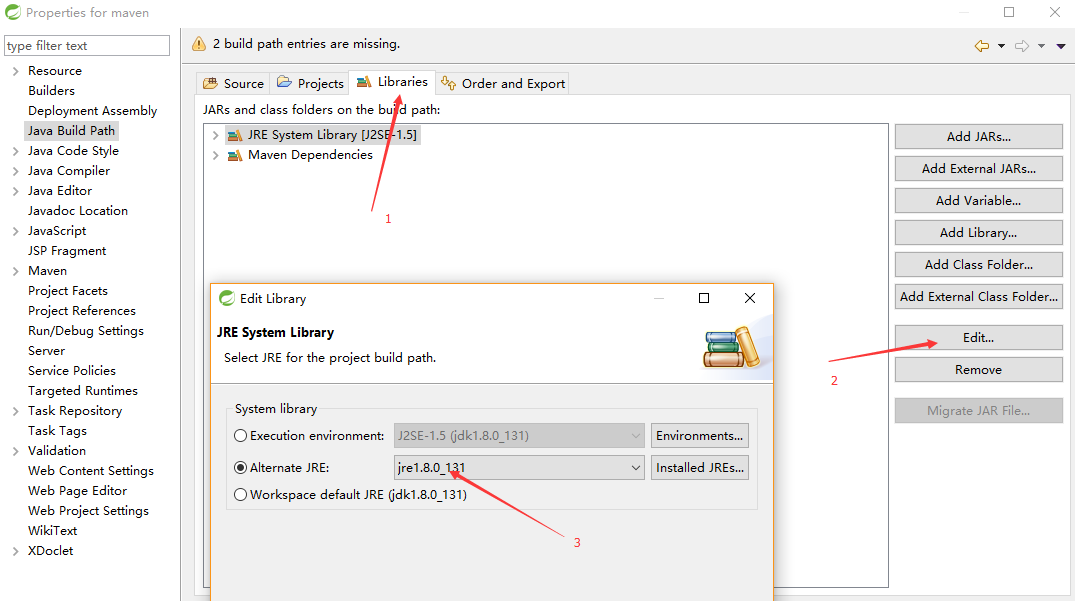Focus the type filter text field
1075x601 pixels.
(87, 46)
